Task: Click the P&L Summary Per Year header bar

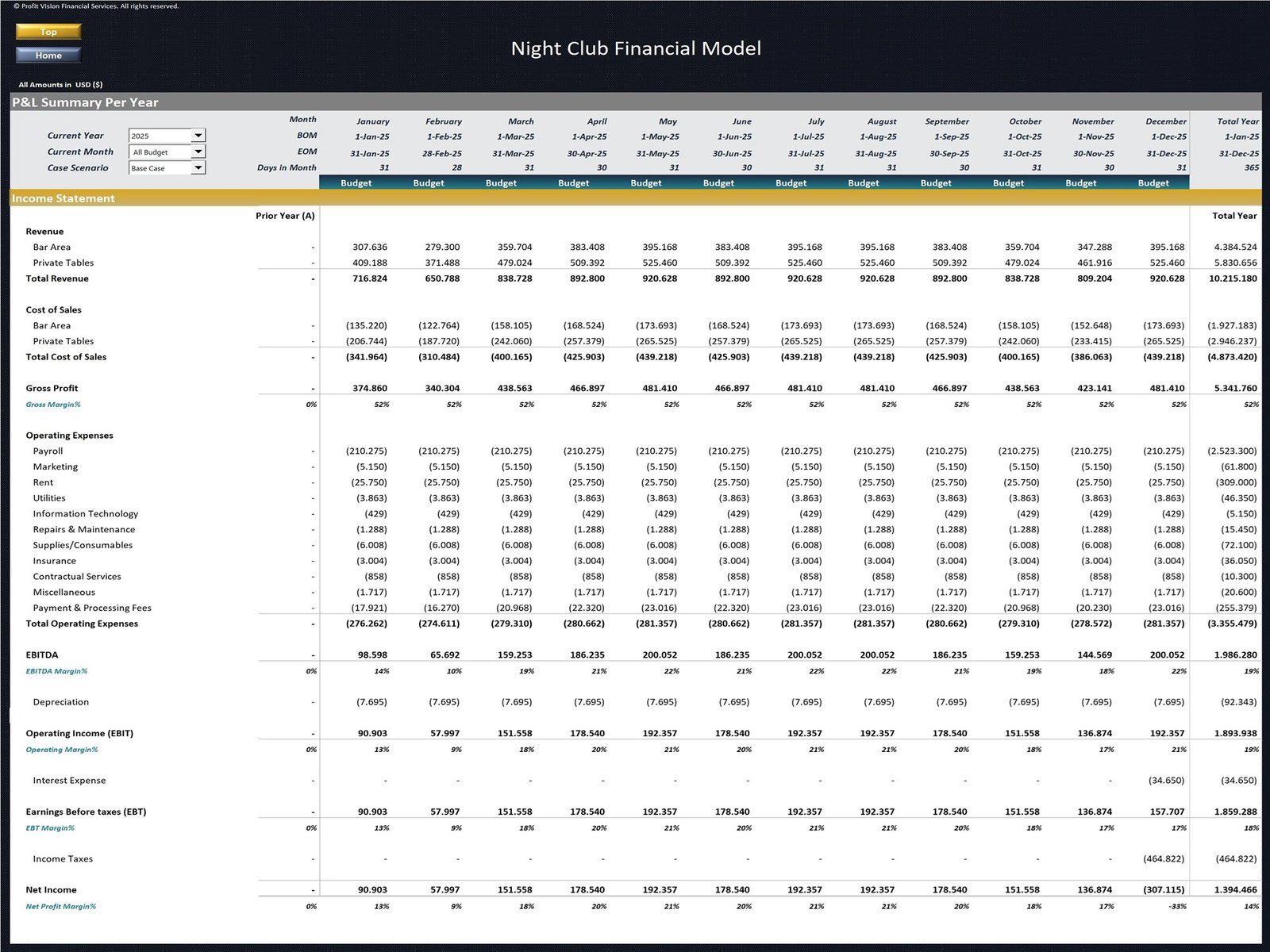Action: tap(85, 102)
